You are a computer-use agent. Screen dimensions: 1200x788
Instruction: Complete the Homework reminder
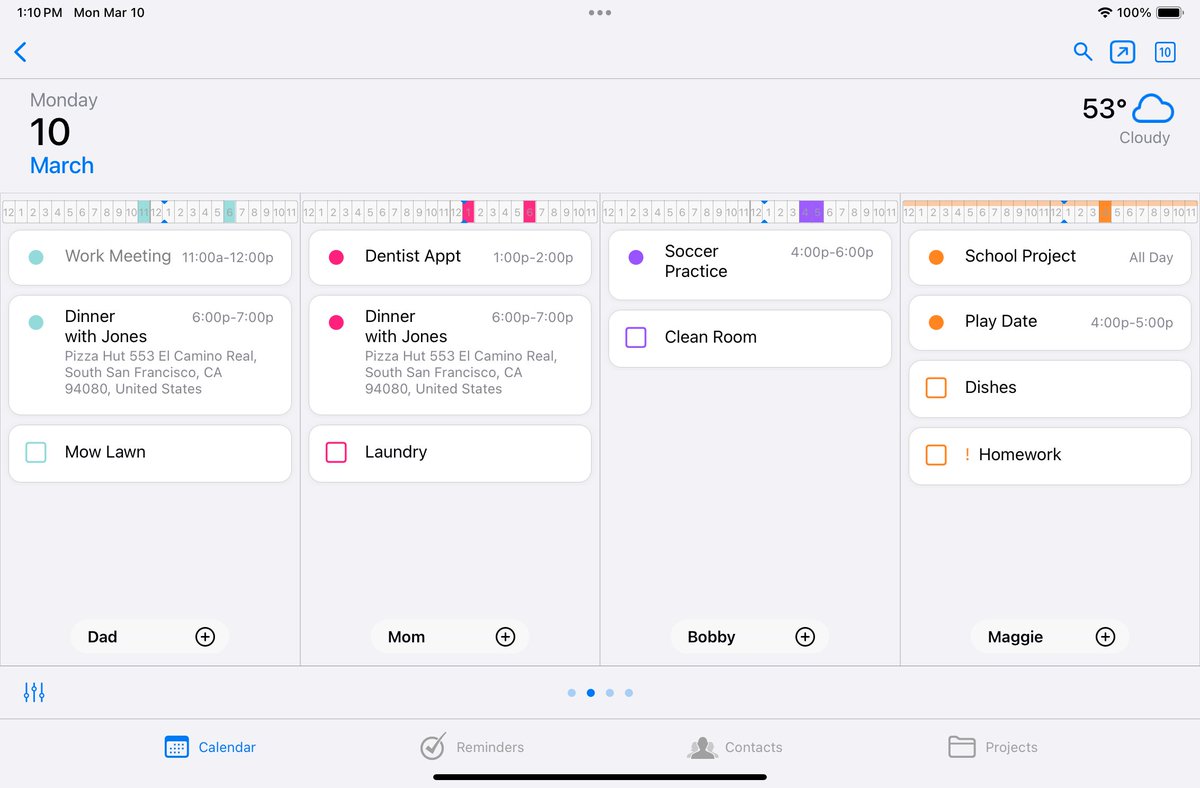tap(936, 455)
